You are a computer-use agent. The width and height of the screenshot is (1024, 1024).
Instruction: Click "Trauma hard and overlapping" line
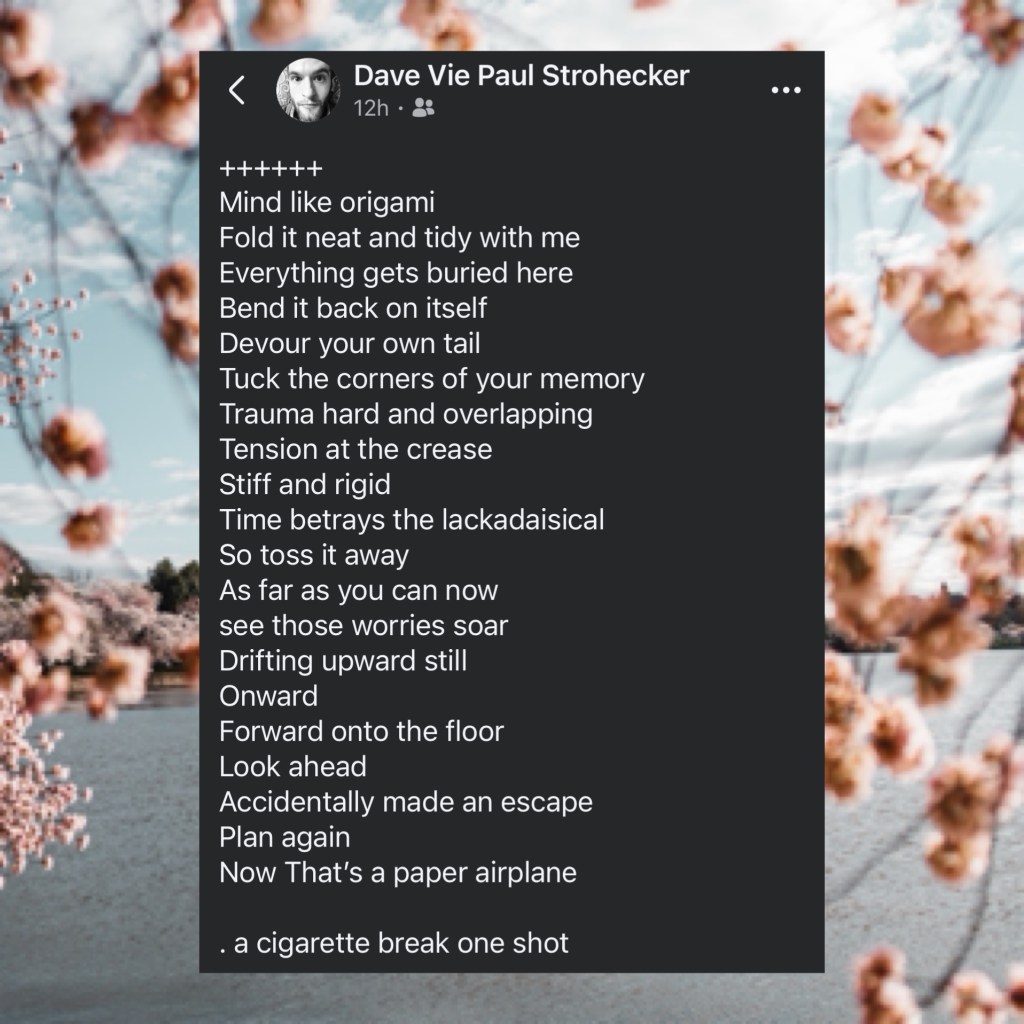coord(406,414)
